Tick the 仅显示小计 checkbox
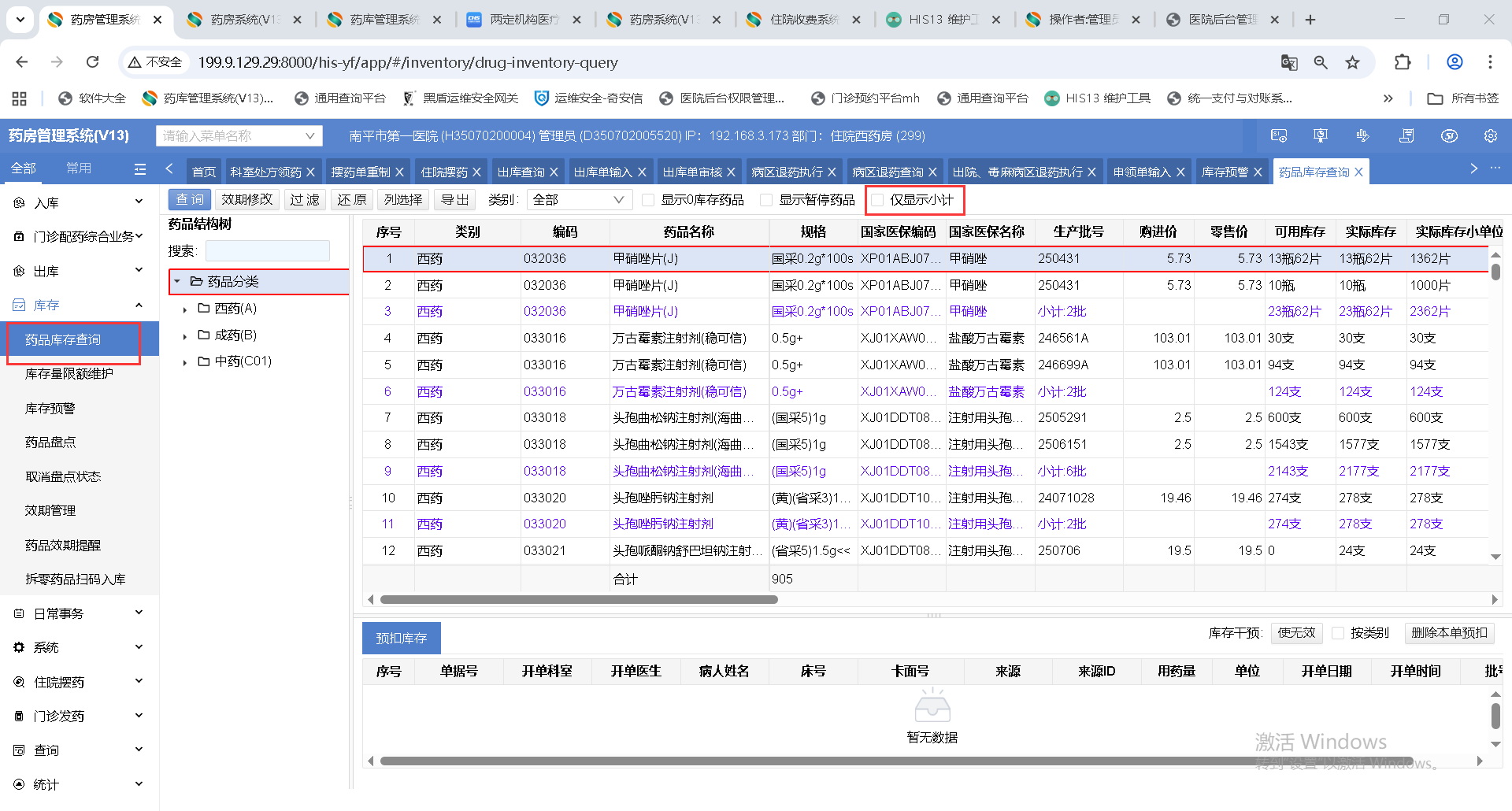 (x=877, y=200)
